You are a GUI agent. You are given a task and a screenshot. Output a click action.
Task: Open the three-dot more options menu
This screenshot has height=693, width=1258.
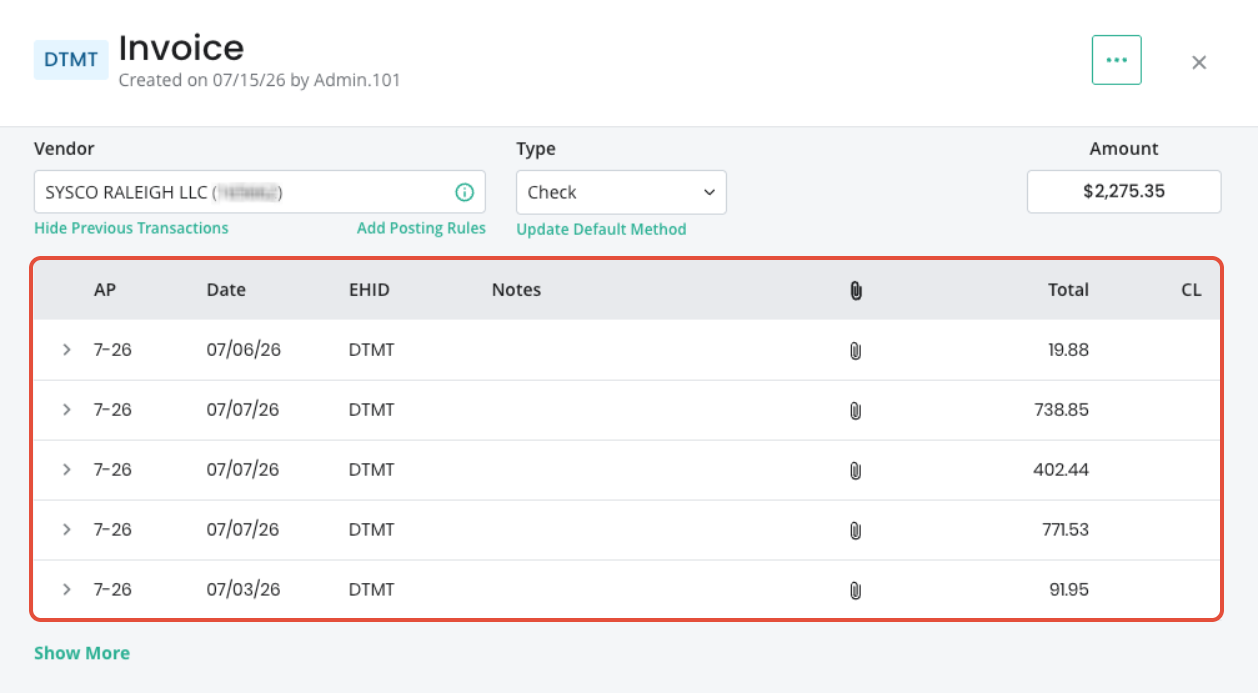1116,60
